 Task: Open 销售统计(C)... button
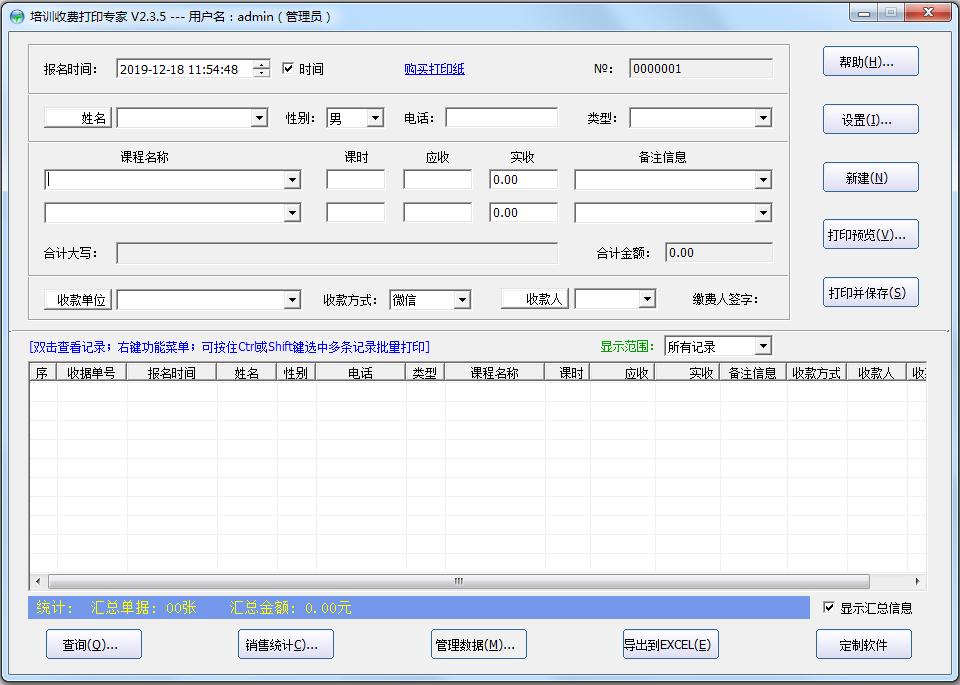pyautogui.click(x=285, y=645)
